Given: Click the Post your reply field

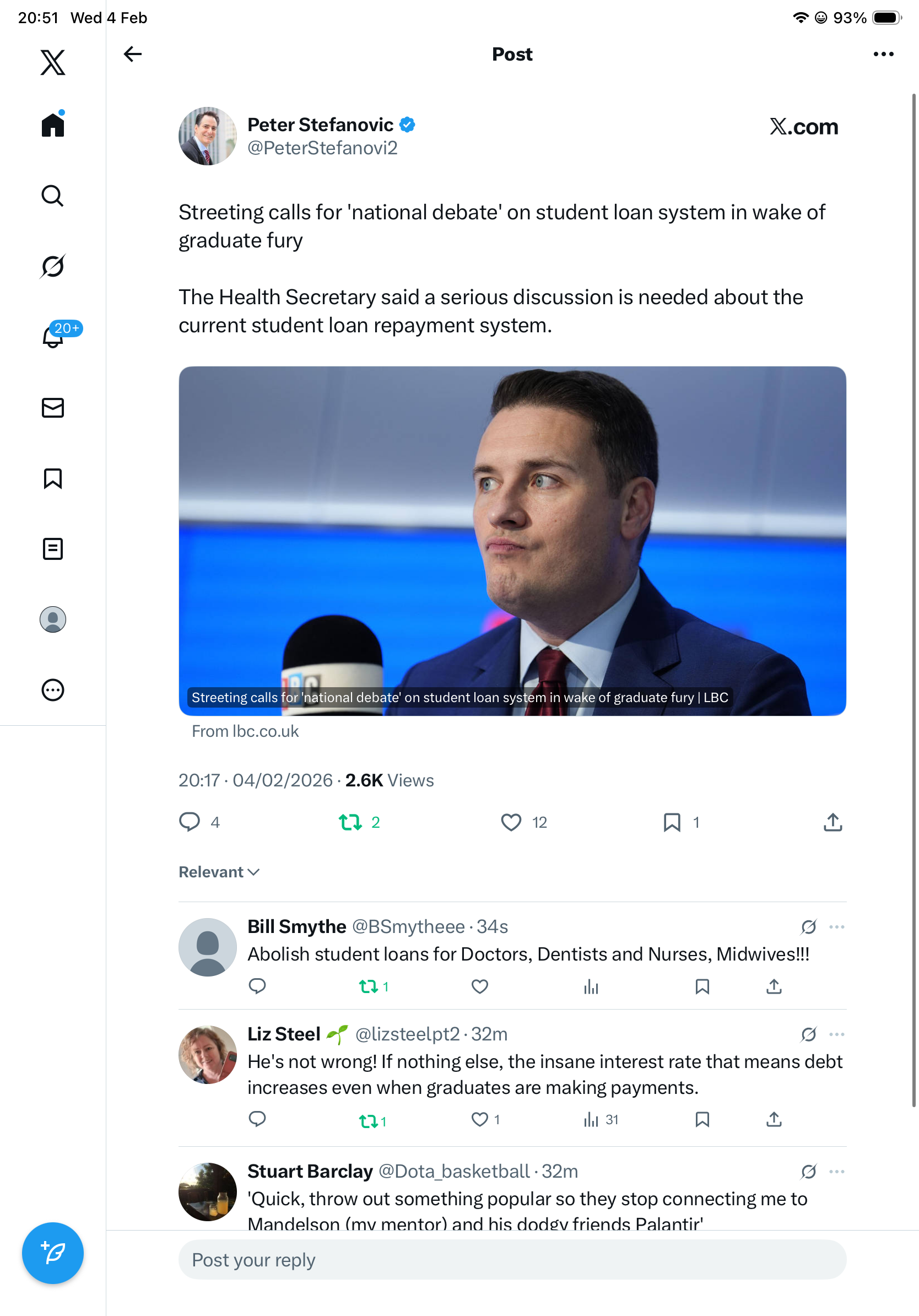Looking at the screenshot, I should click(x=512, y=1260).
